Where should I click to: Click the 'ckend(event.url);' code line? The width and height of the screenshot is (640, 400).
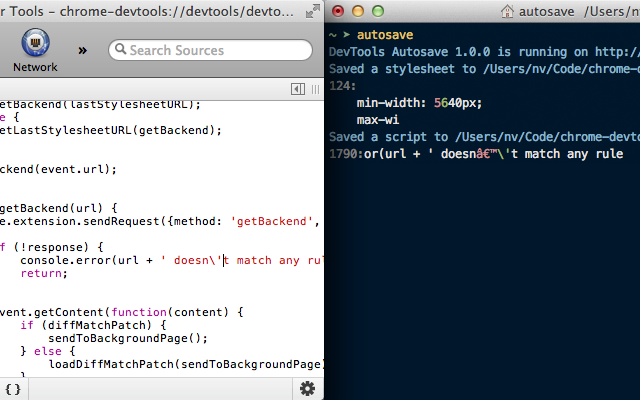point(58,169)
